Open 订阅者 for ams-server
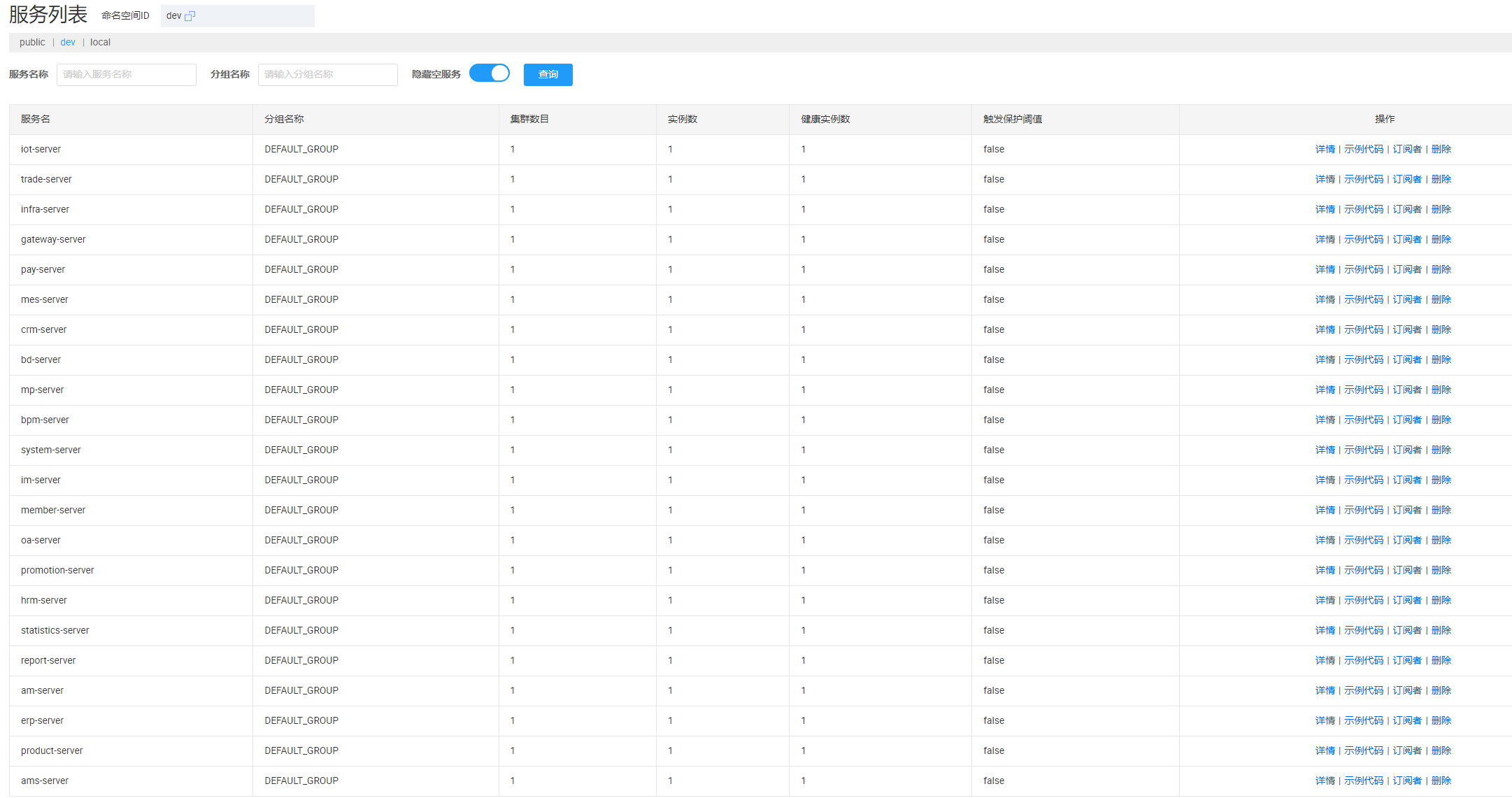 [1407, 781]
